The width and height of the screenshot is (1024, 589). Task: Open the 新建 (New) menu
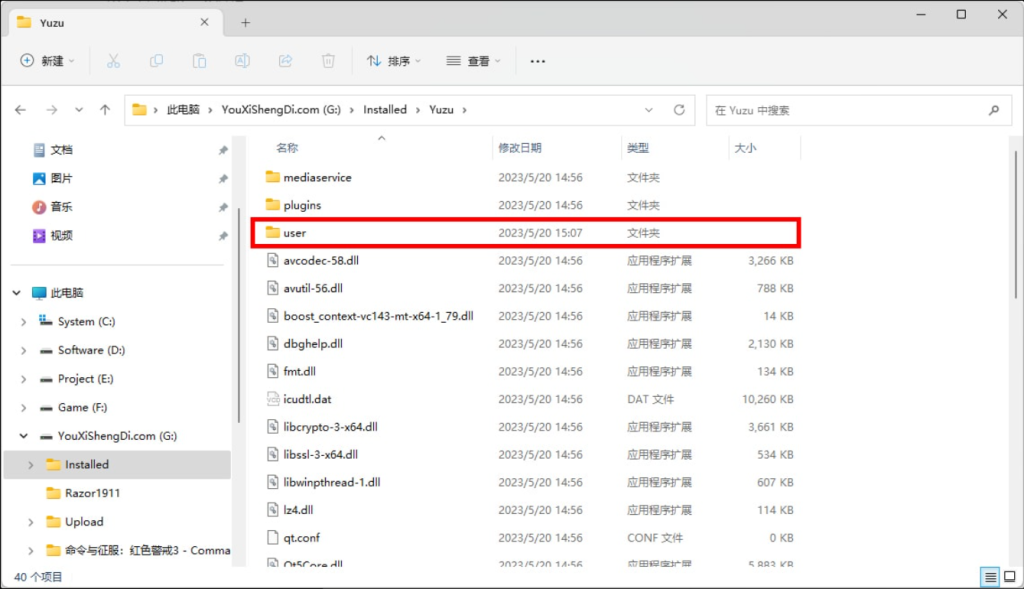tap(46, 61)
